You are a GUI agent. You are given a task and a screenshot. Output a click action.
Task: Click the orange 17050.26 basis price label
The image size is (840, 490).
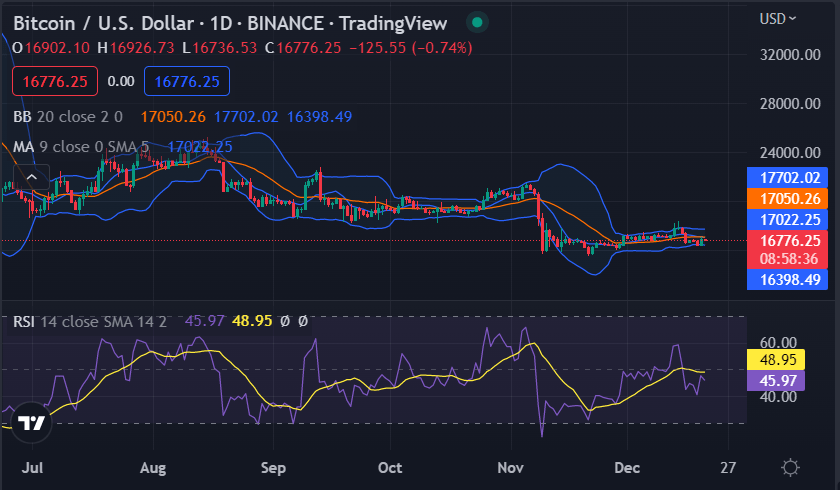[x=788, y=199]
